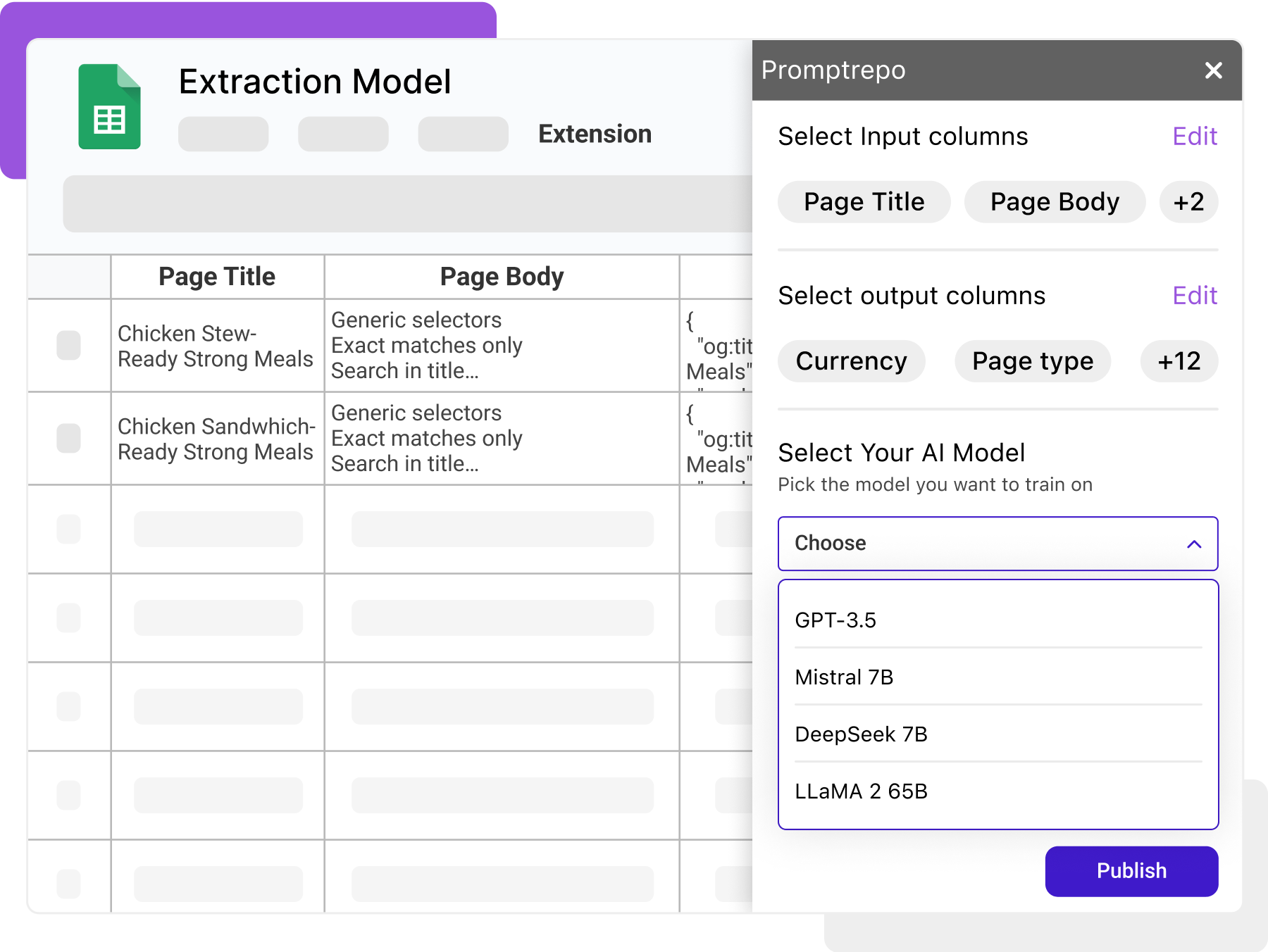Image resolution: width=1268 pixels, height=952 pixels.
Task: Check the Chicken Stew row checkbox
Action: (68, 346)
